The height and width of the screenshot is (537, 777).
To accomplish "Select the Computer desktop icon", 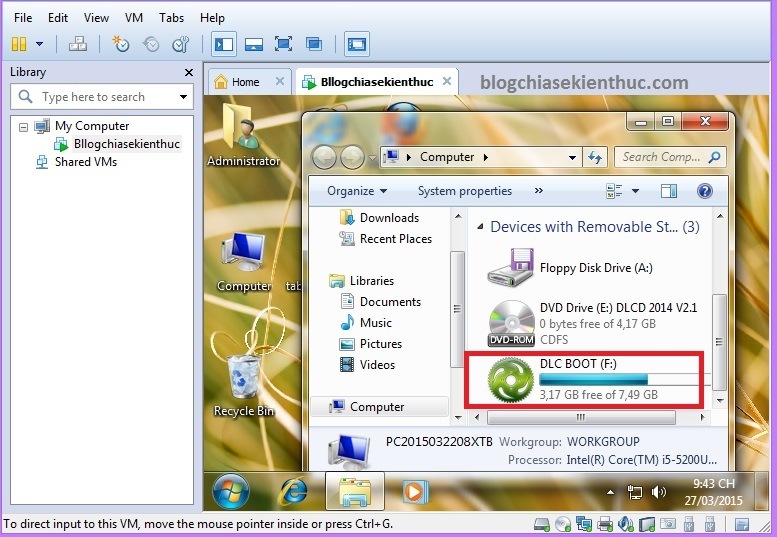I will [x=243, y=263].
